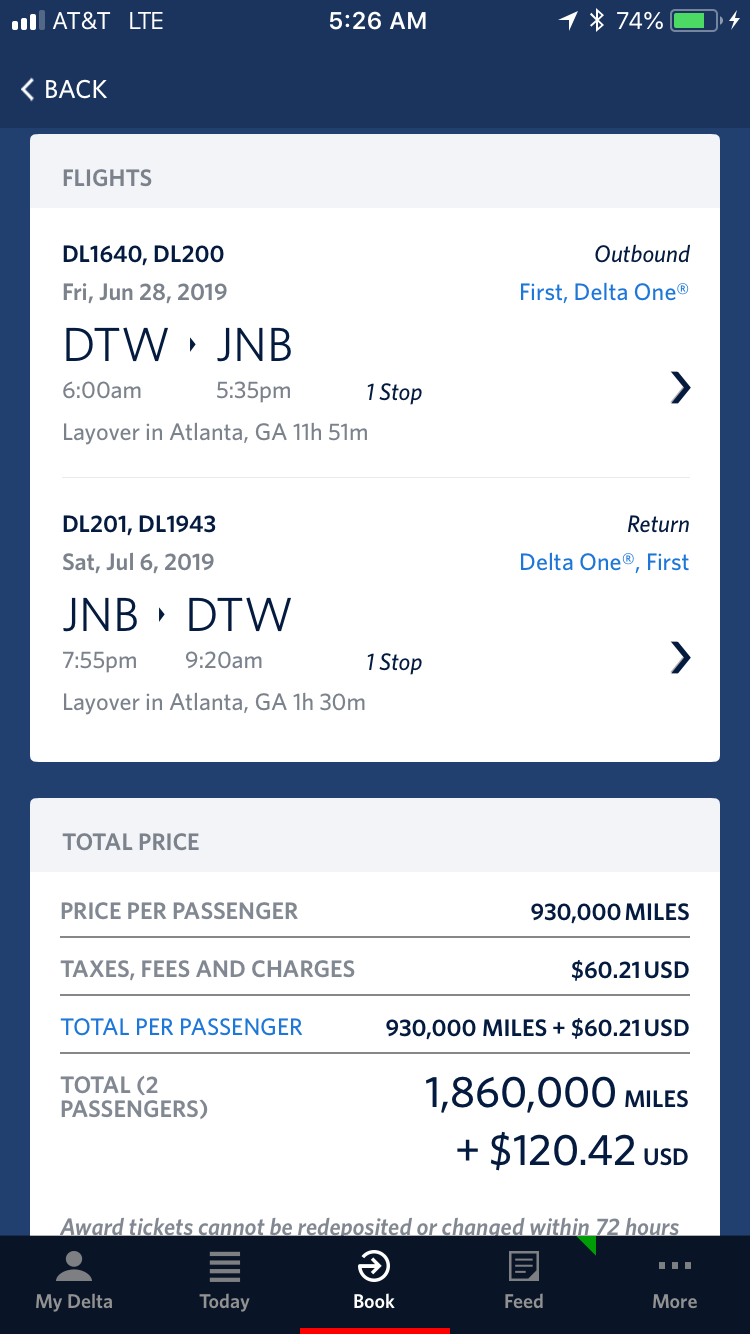This screenshot has width=750, height=1334.
Task: Tap the 1,860,000 miles total amount
Action: (x=557, y=1094)
